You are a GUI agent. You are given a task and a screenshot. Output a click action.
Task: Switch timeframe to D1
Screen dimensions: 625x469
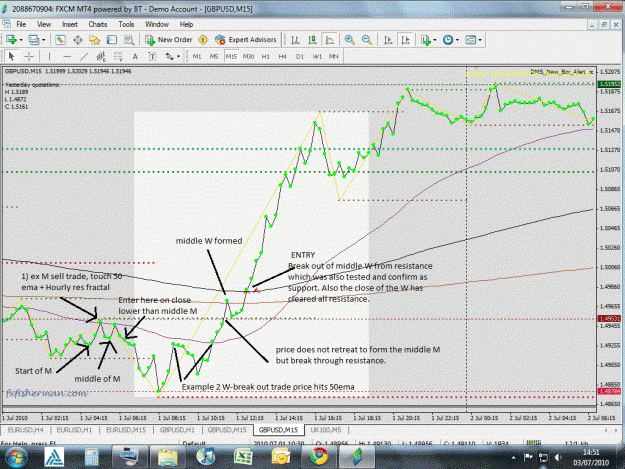click(x=300, y=57)
